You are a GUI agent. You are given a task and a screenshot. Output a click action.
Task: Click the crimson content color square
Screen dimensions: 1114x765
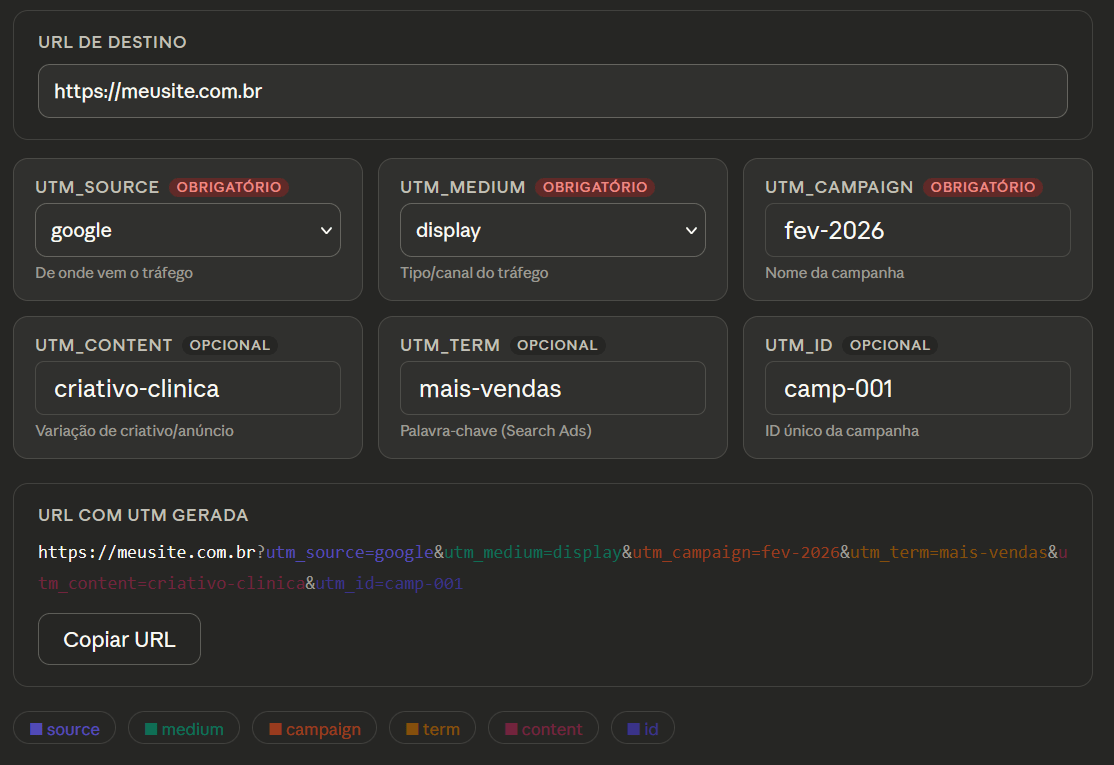pos(511,729)
